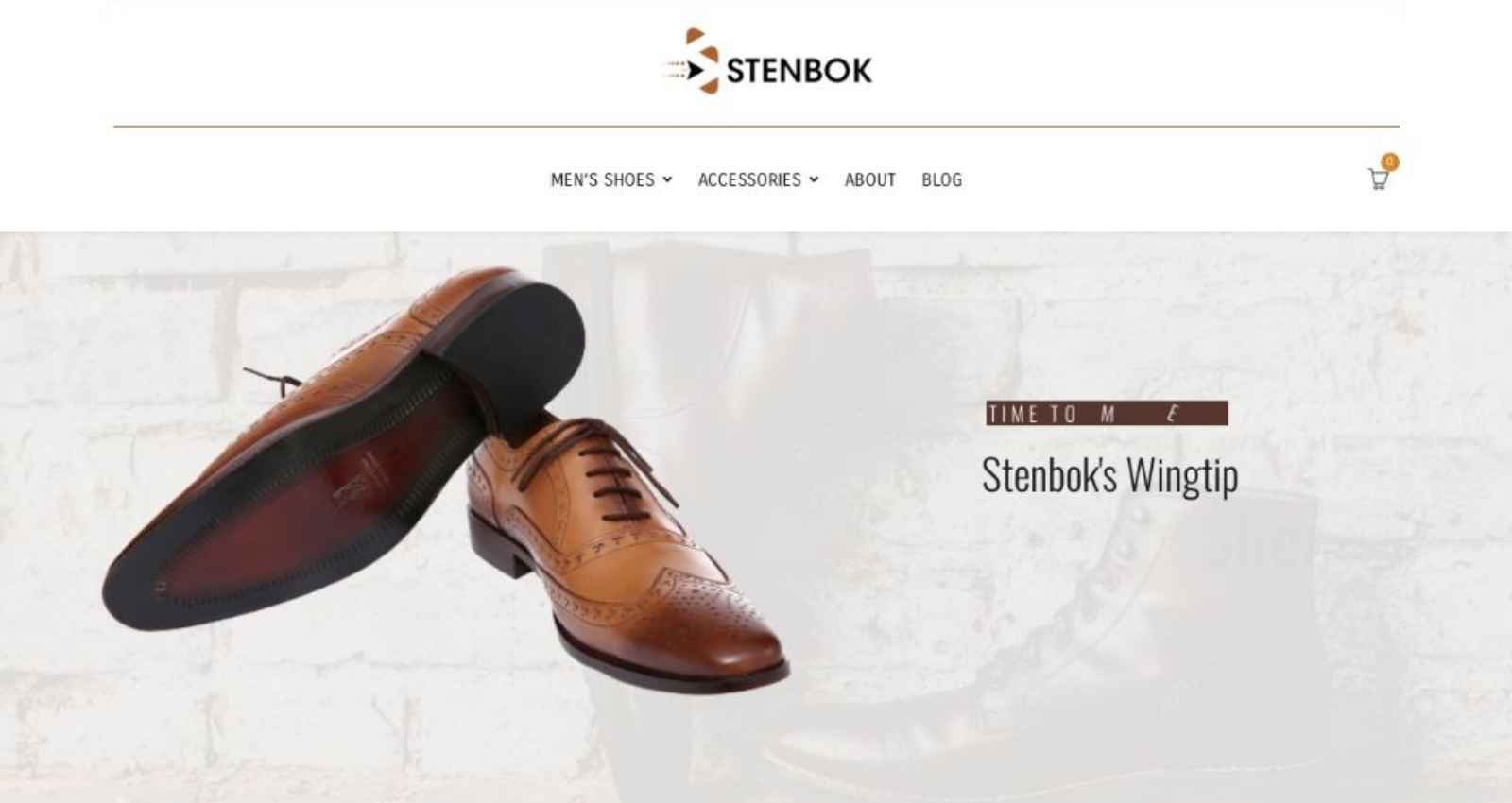Image resolution: width=1512 pixels, height=803 pixels.
Task: Click the embossed logo on the sole
Action: 357,480
